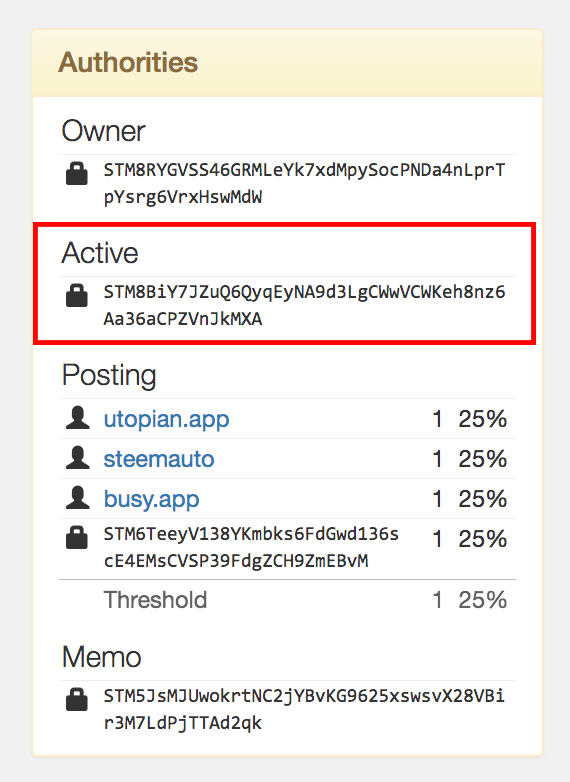Click the user icon next to steemauto
Image resolution: width=570 pixels, height=782 pixels.
(77, 458)
